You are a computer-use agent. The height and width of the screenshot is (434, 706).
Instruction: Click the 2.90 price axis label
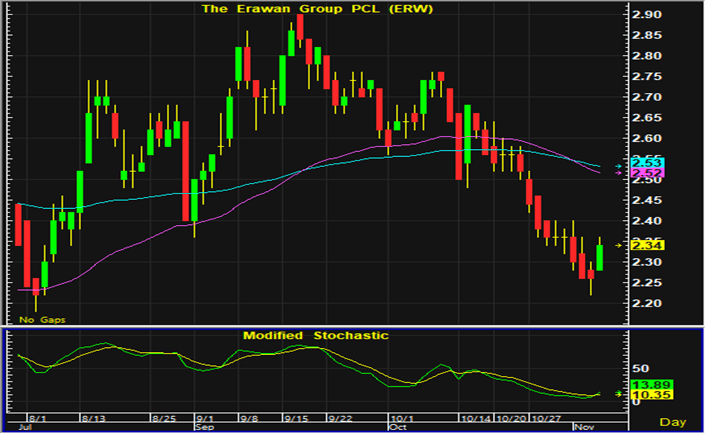[645, 16]
